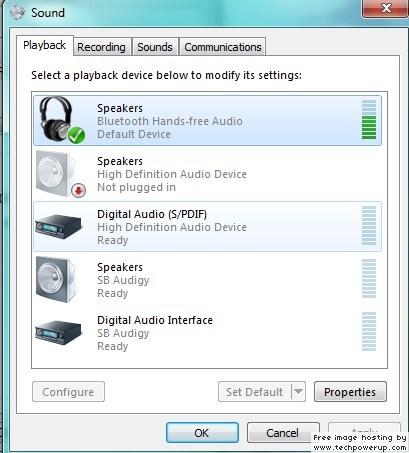Click the Bluetooth Speakers volume level meter
Viewport: 409px width, 453px height.
pyautogui.click(x=369, y=120)
